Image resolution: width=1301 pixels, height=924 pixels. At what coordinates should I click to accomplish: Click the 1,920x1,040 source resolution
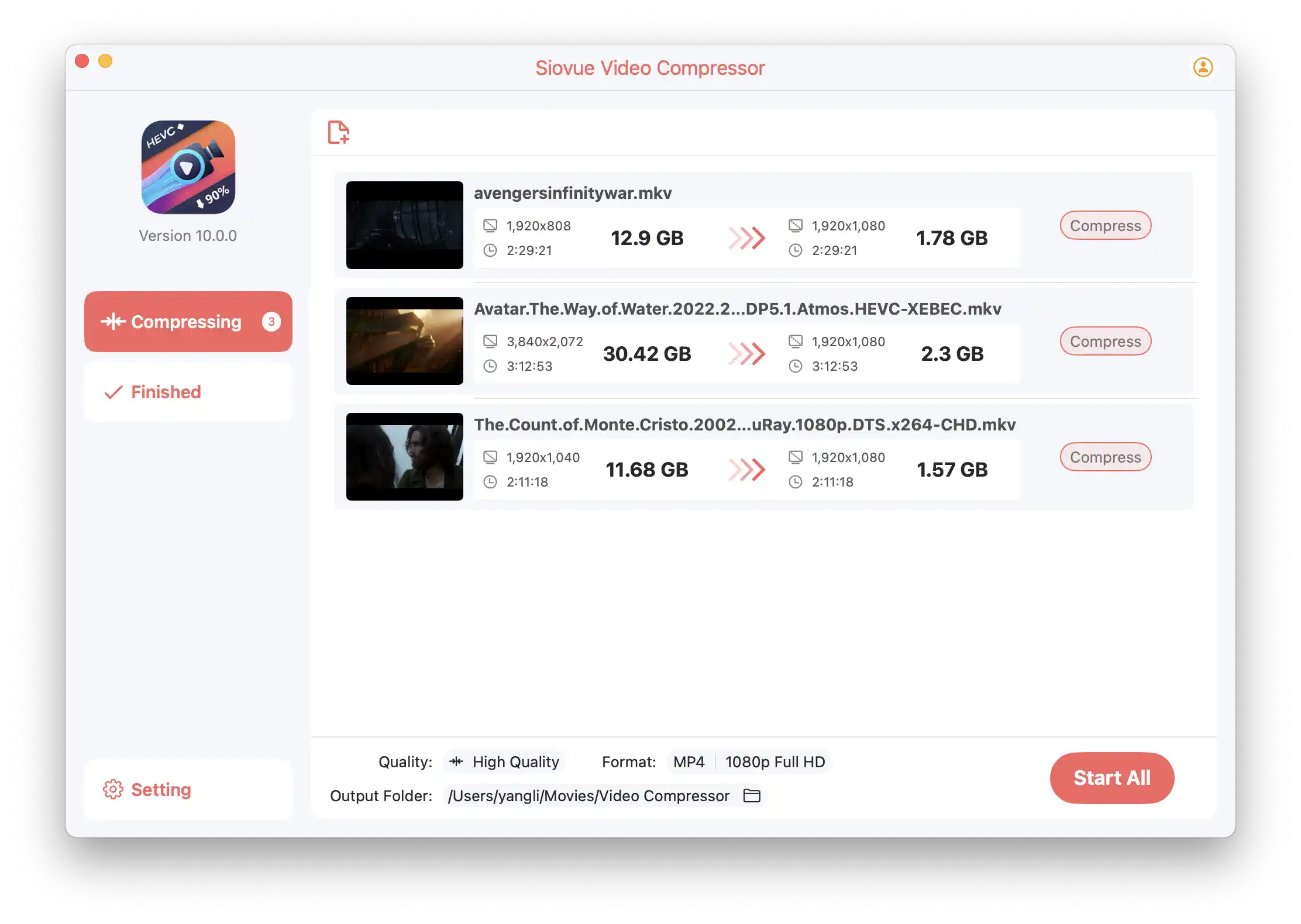(x=543, y=457)
